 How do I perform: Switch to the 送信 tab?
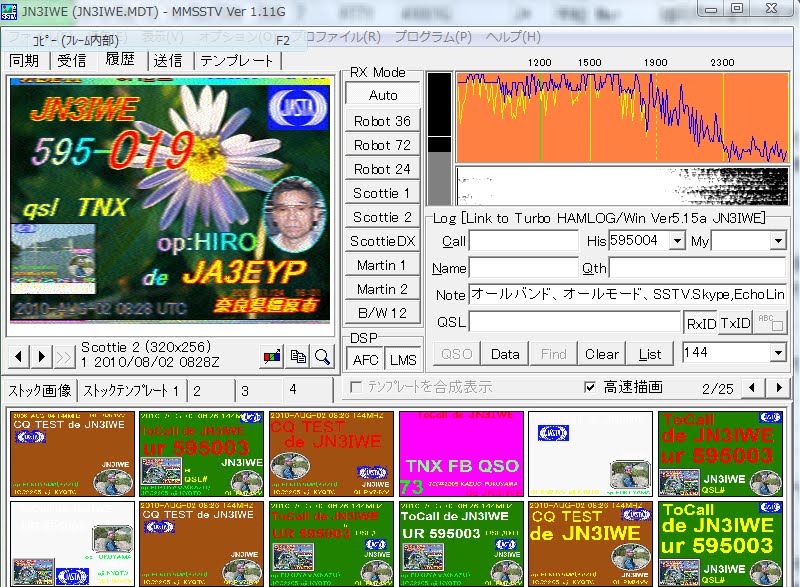pyautogui.click(x=168, y=61)
